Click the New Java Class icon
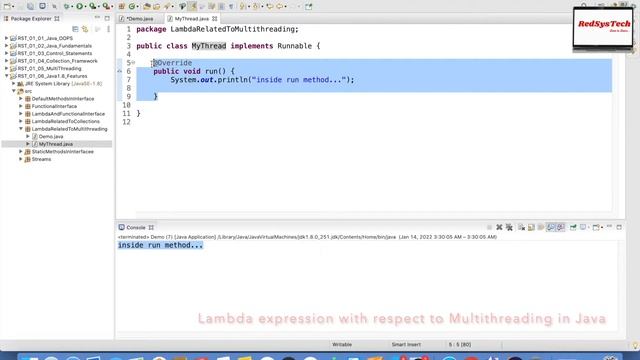This screenshot has width=640, height=360. tap(132, 6)
